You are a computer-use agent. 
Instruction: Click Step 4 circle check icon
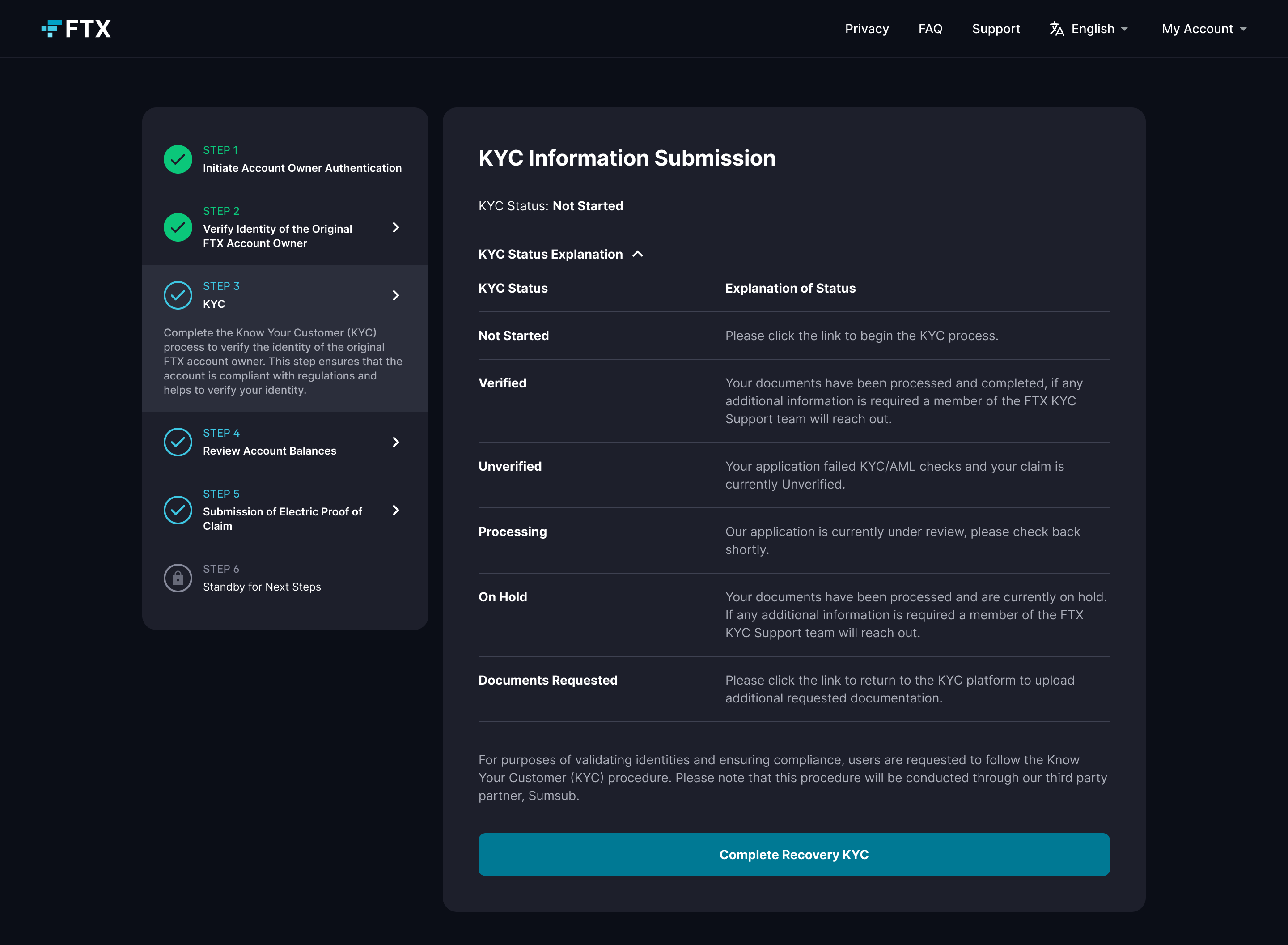pyautogui.click(x=178, y=442)
